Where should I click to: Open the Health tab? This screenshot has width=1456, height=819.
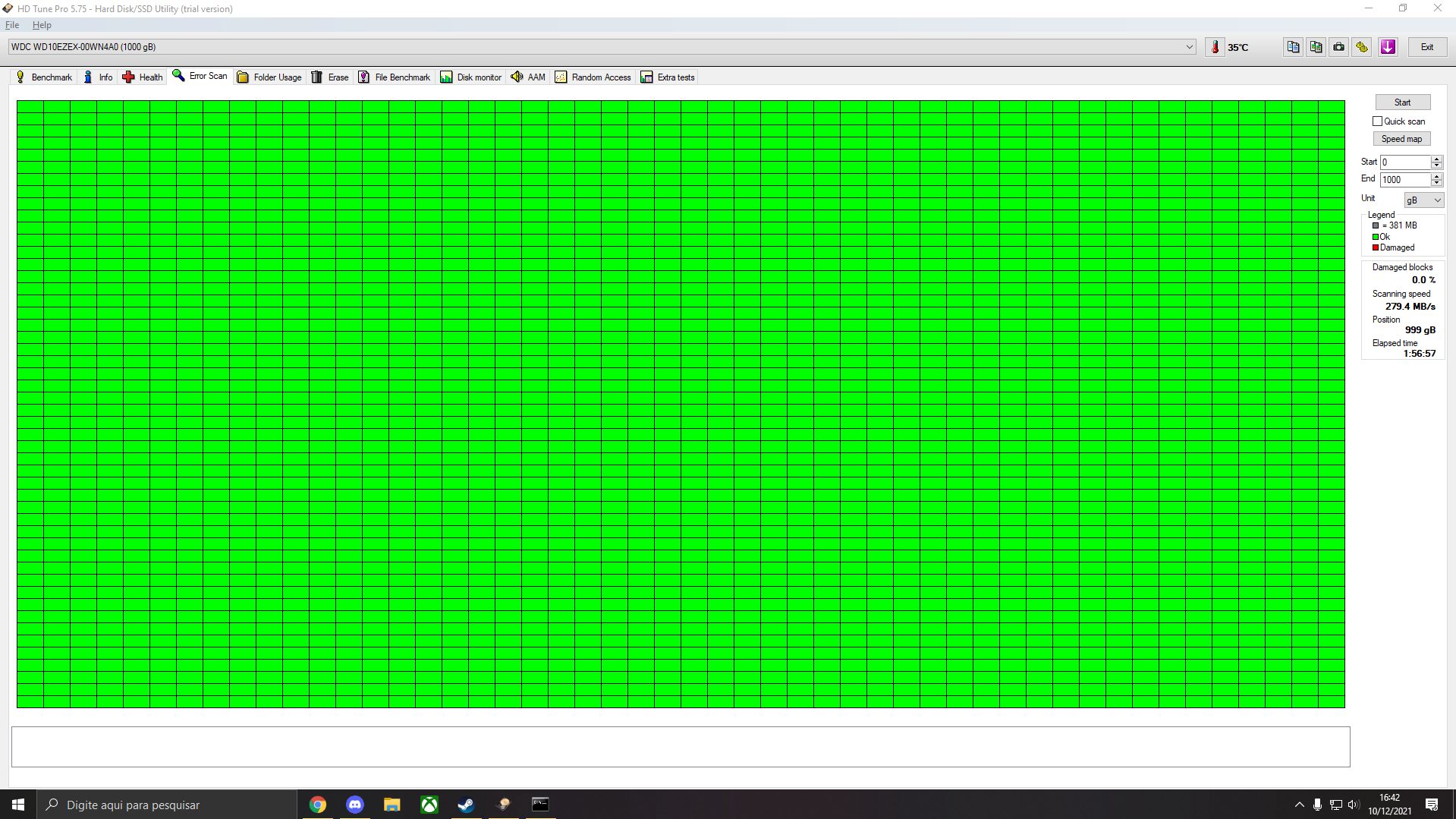[x=143, y=77]
